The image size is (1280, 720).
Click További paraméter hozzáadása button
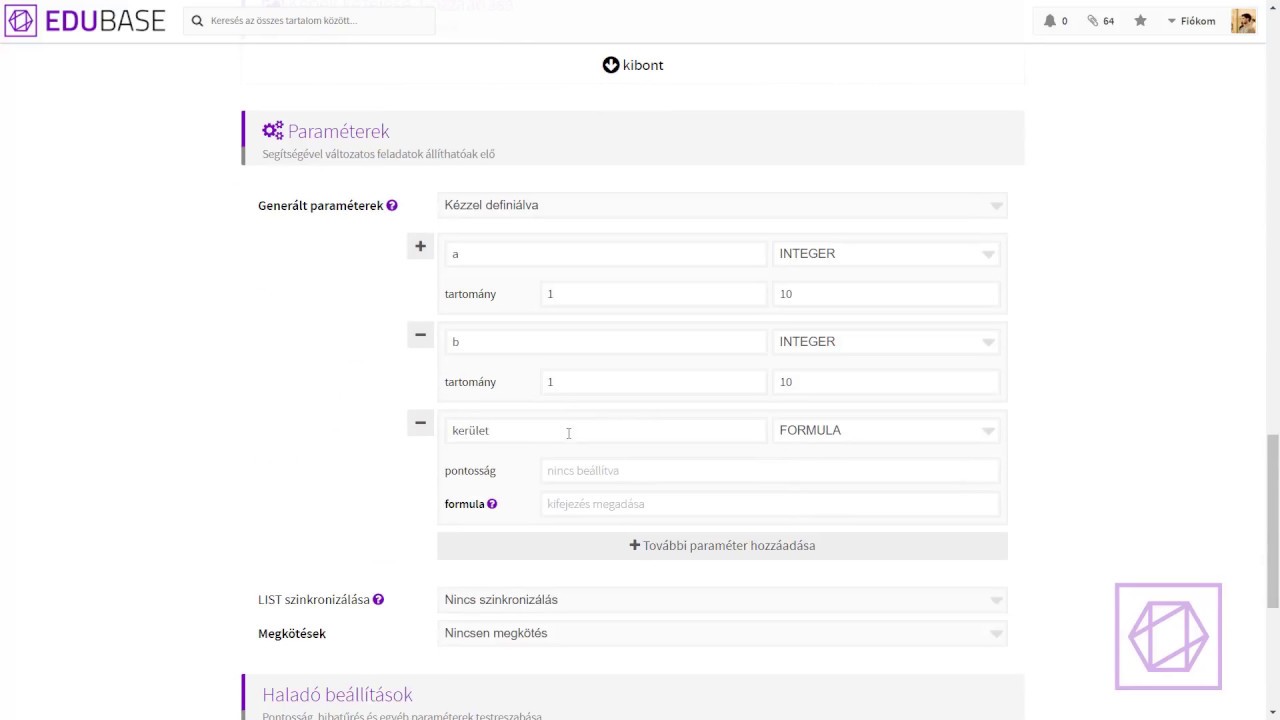tap(722, 546)
